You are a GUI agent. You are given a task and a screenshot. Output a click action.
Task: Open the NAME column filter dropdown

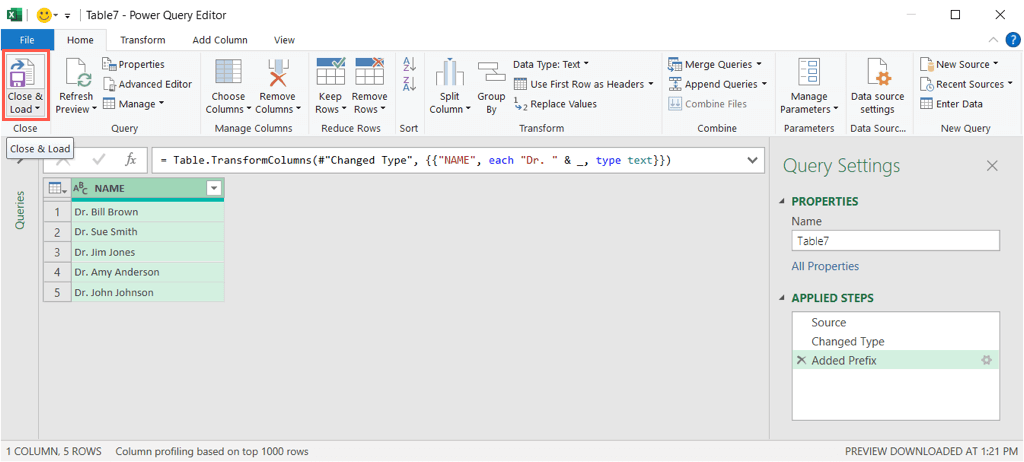213,188
